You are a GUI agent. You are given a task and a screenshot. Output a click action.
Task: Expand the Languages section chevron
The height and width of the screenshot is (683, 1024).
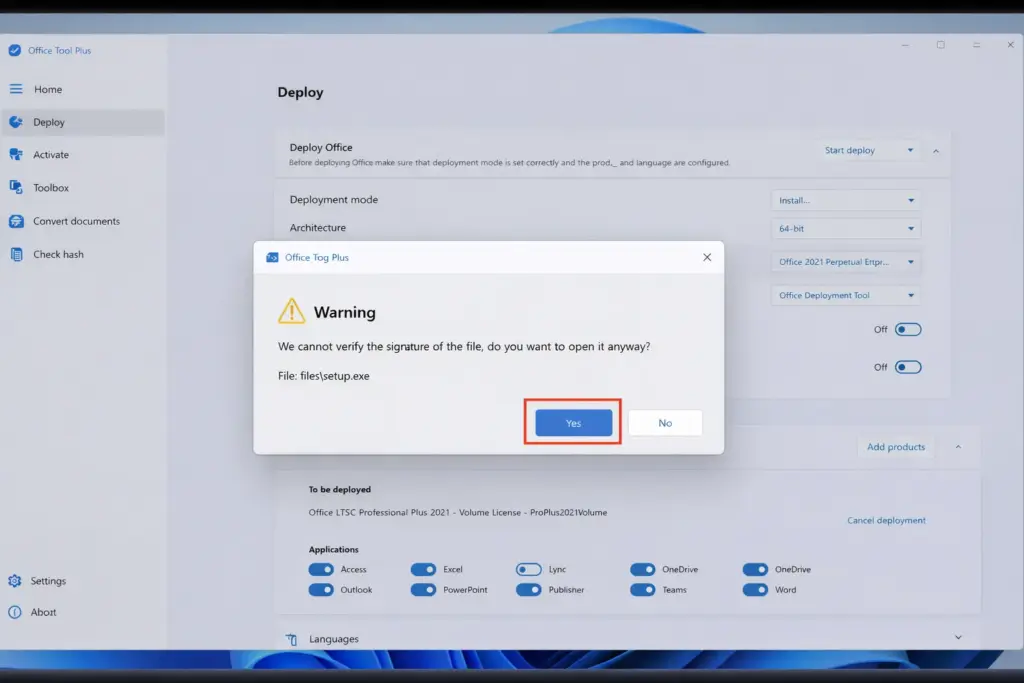[958, 638]
